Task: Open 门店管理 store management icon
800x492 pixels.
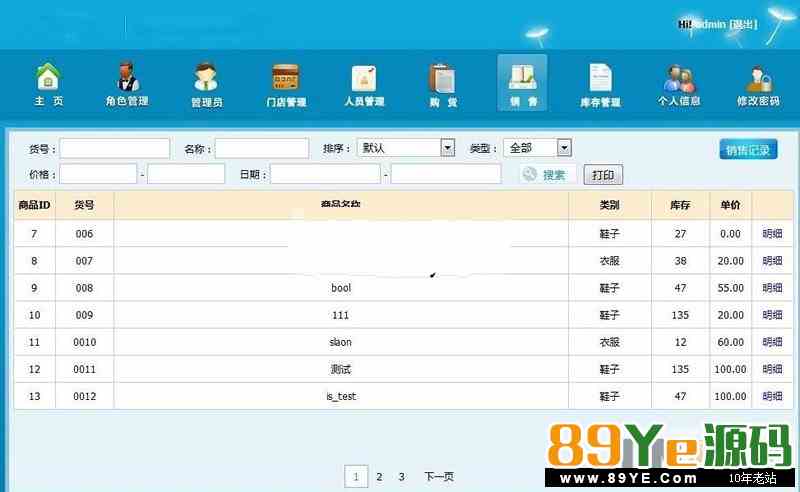Action: (x=285, y=84)
